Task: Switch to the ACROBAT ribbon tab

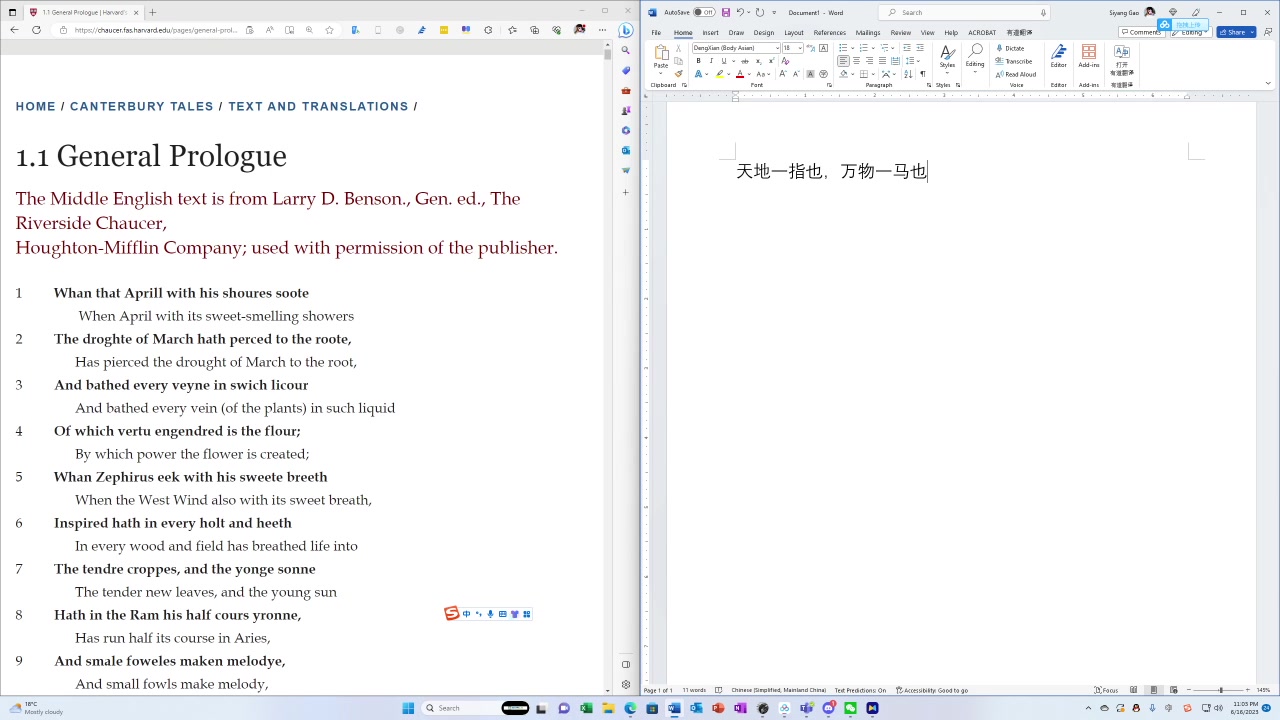Action: [982, 32]
